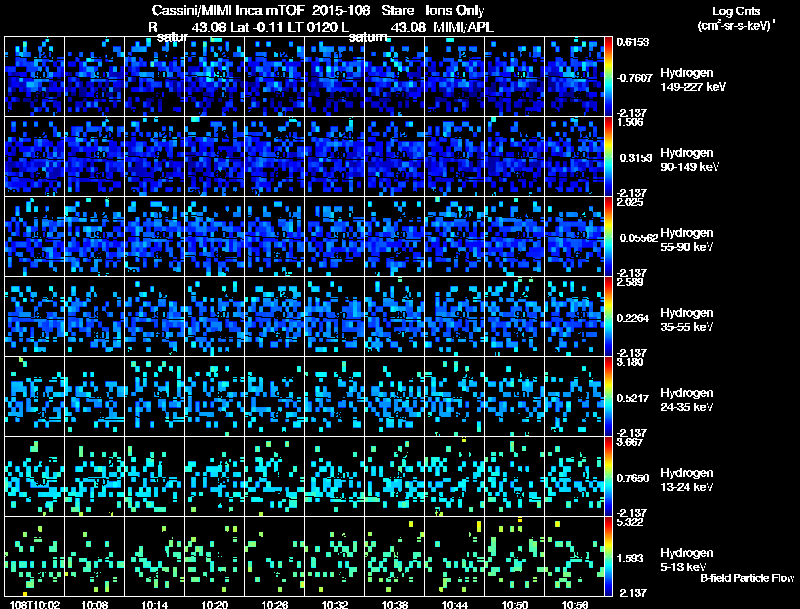Click the '108T10:02' time axis label
The image size is (800, 609).
[35, 605]
